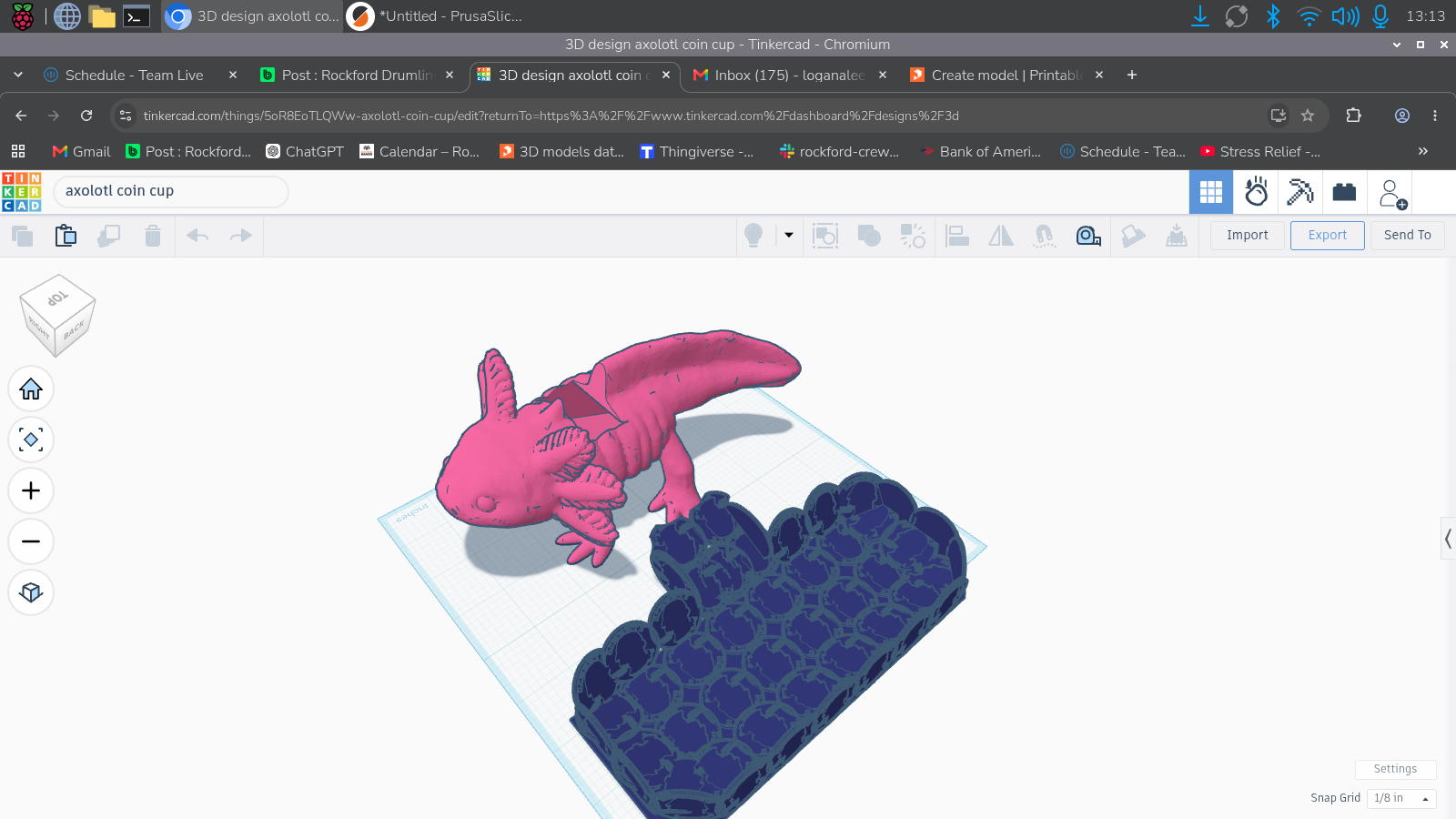Viewport: 1456px width, 819px height.
Task: Click the Export button
Action: (x=1328, y=236)
